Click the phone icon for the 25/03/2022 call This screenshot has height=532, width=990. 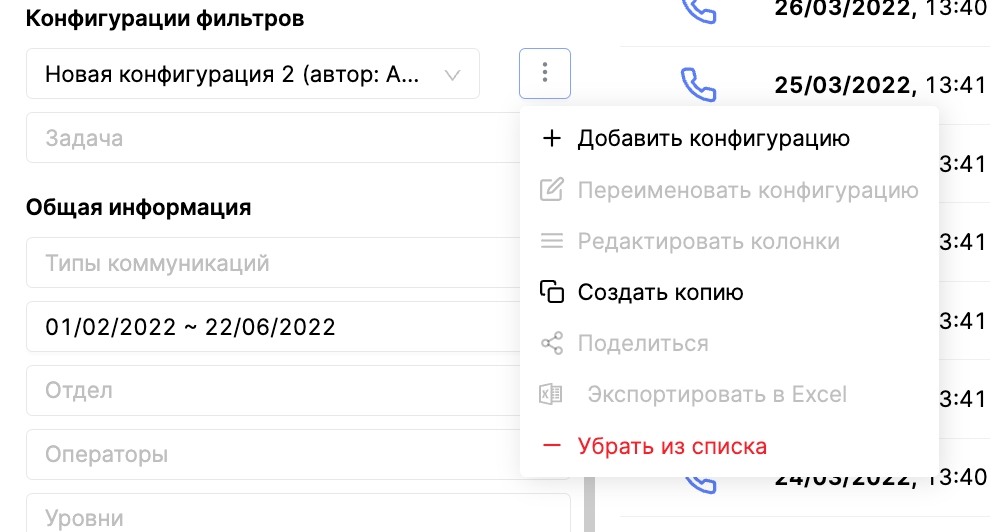[699, 83]
